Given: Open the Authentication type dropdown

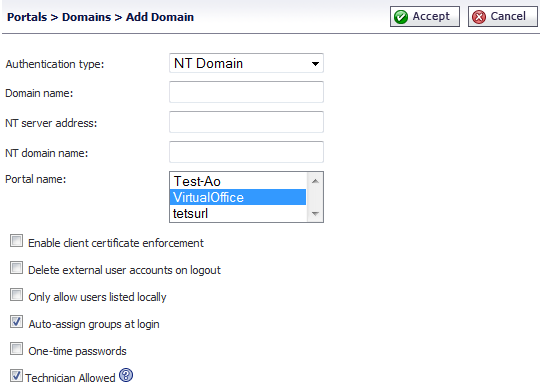Looking at the screenshot, I should (246, 63).
